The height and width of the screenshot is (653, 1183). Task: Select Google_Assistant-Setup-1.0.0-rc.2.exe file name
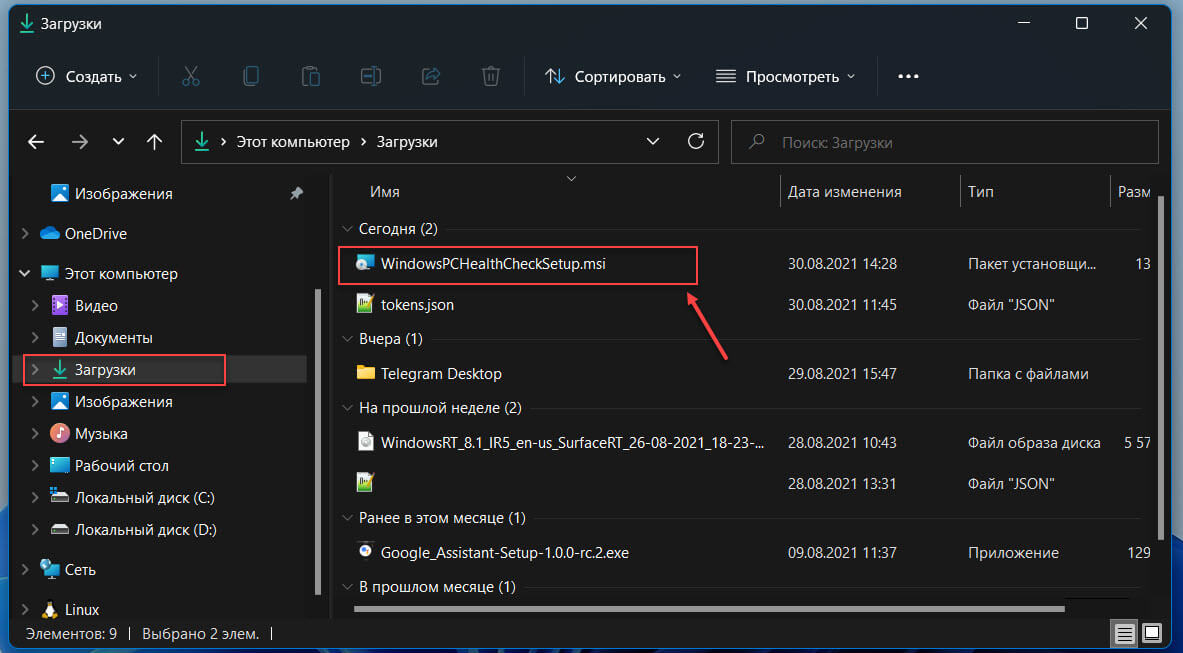point(505,553)
